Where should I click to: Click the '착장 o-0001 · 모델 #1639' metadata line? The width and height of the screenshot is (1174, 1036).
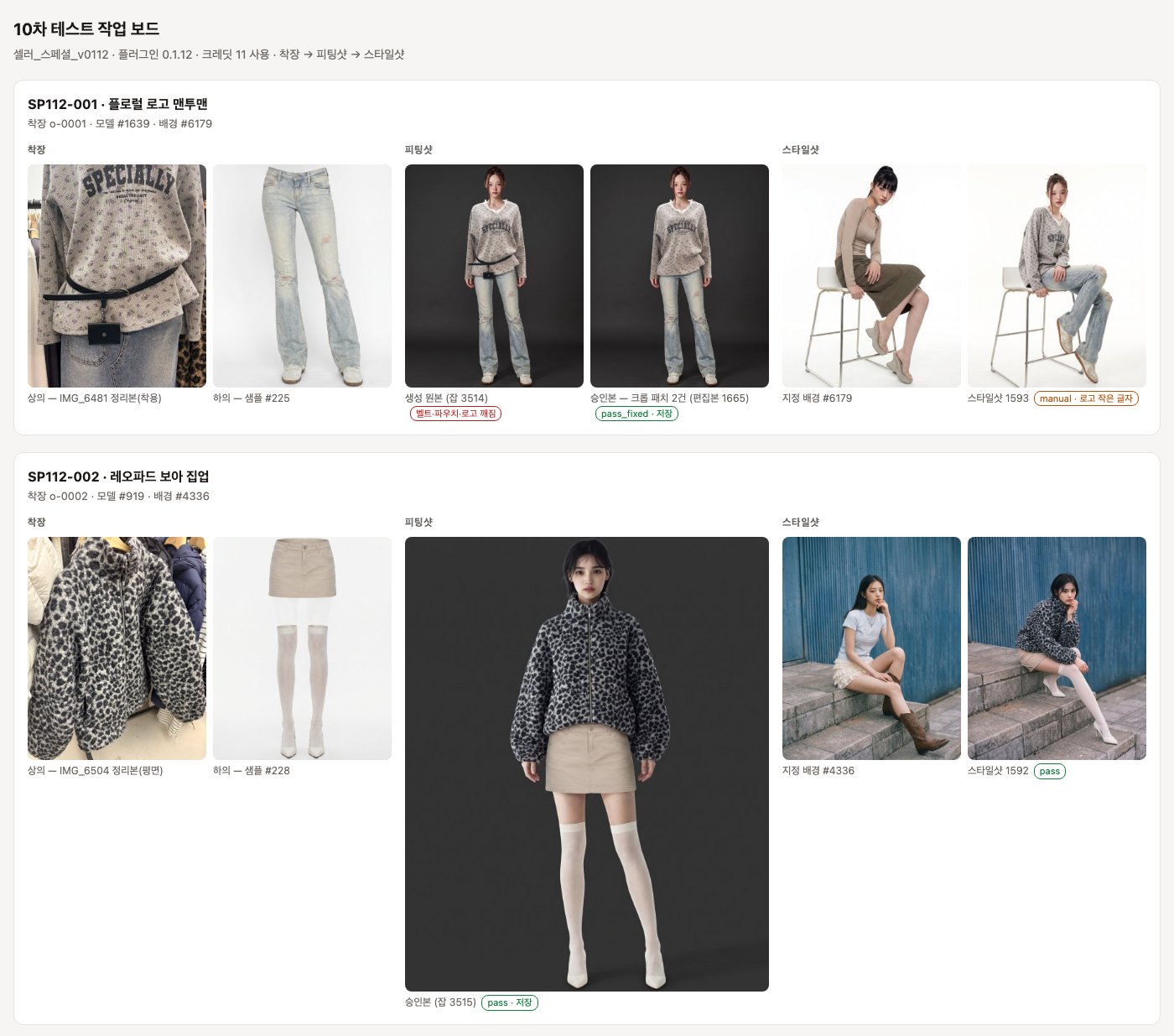point(120,123)
